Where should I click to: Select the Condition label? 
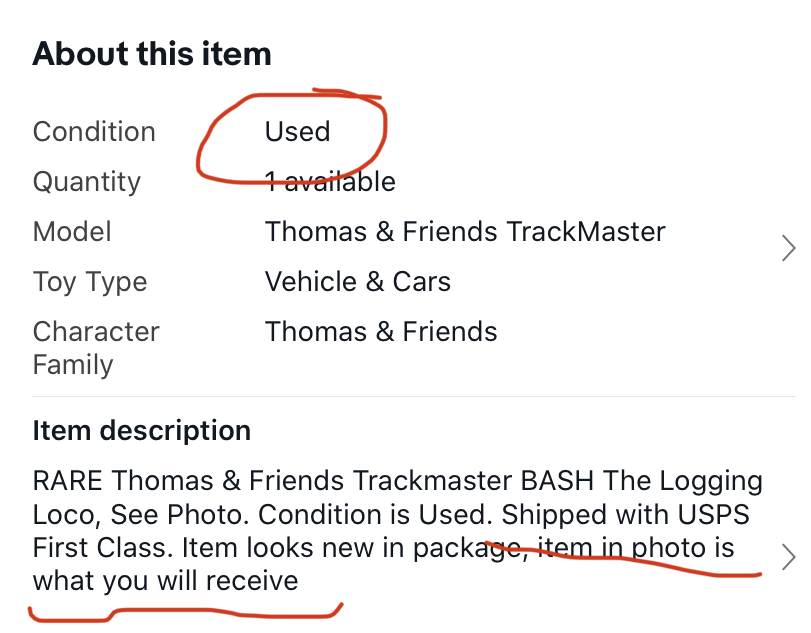[x=94, y=132]
